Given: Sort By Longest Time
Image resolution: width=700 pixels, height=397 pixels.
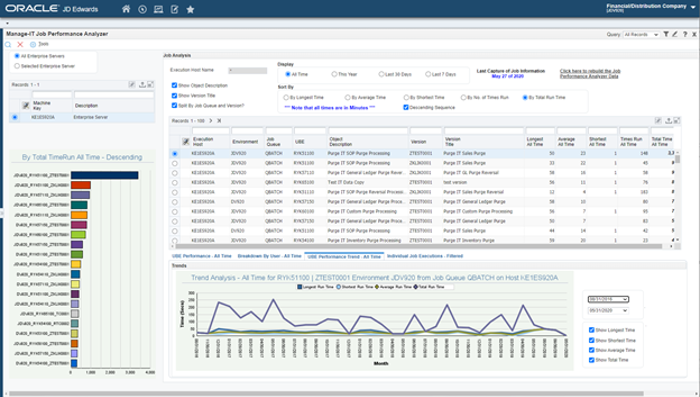Looking at the screenshot, I should coord(286,97).
